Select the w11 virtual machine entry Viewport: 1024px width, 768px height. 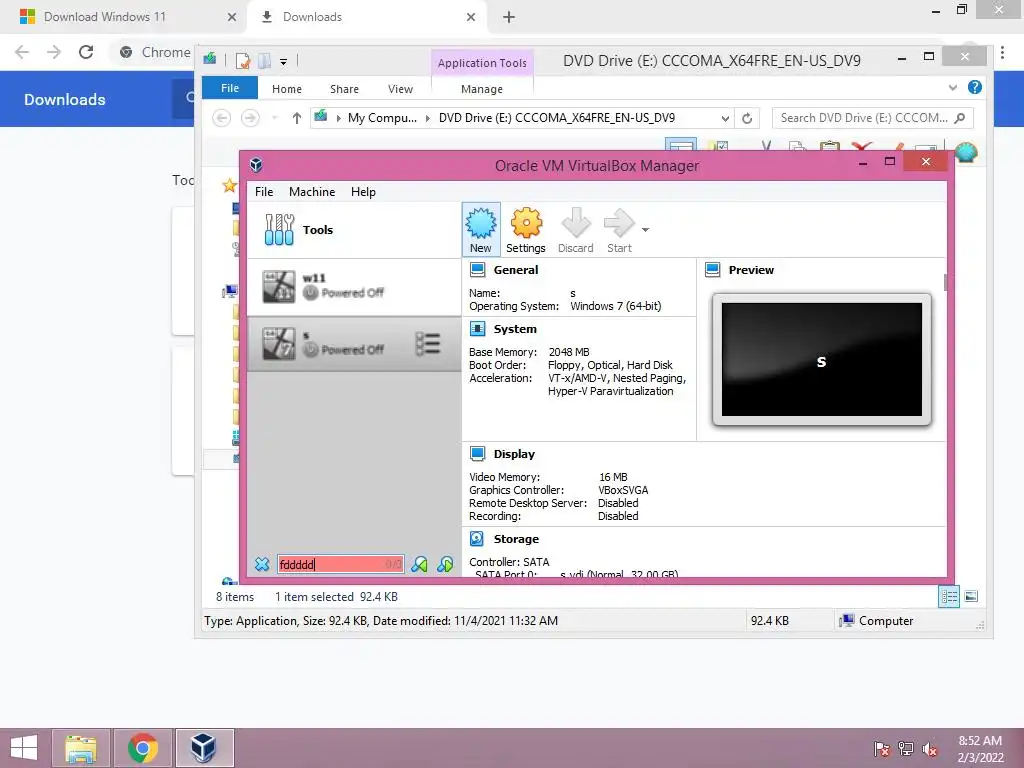pyautogui.click(x=354, y=287)
